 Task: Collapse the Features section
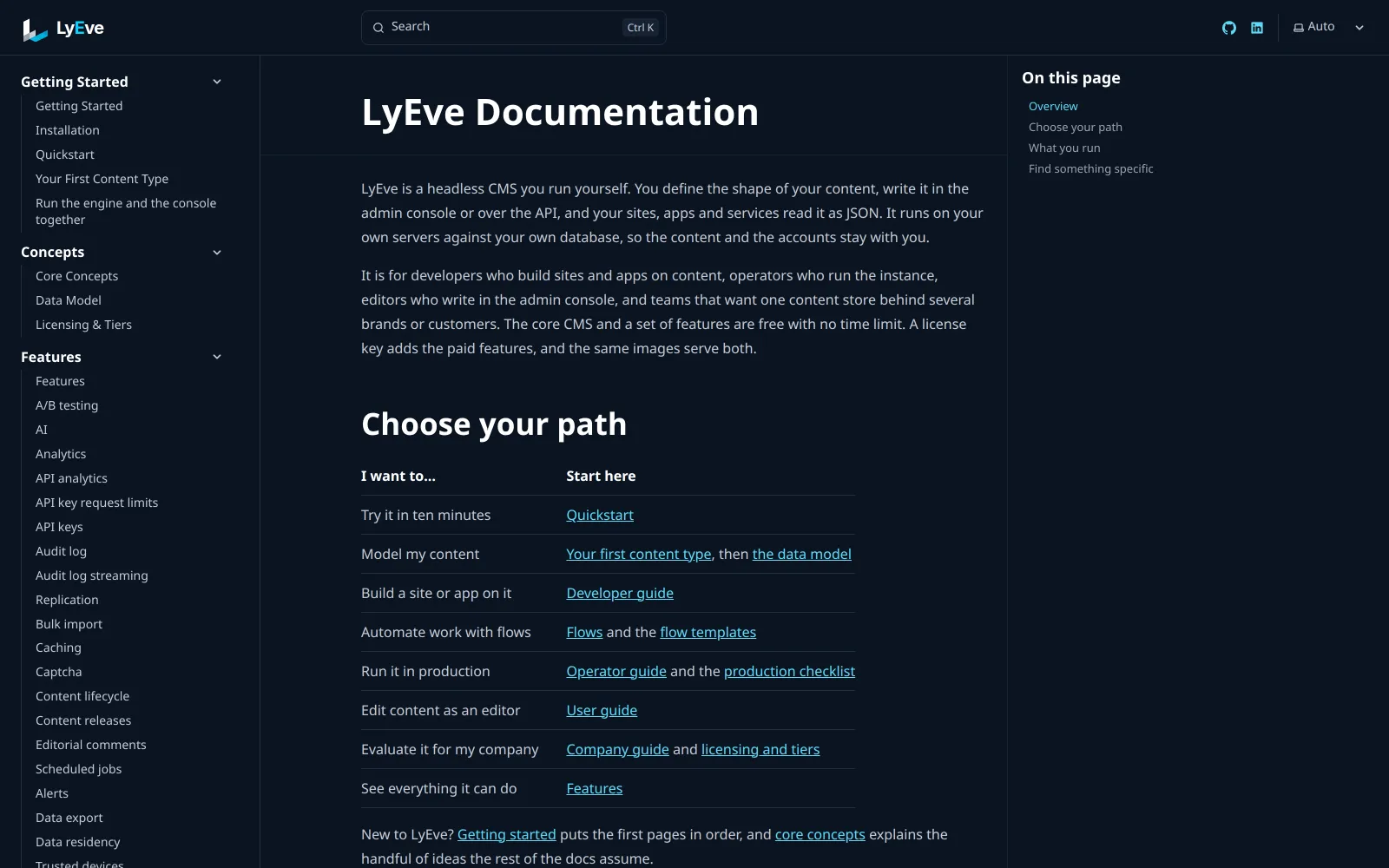coord(217,357)
